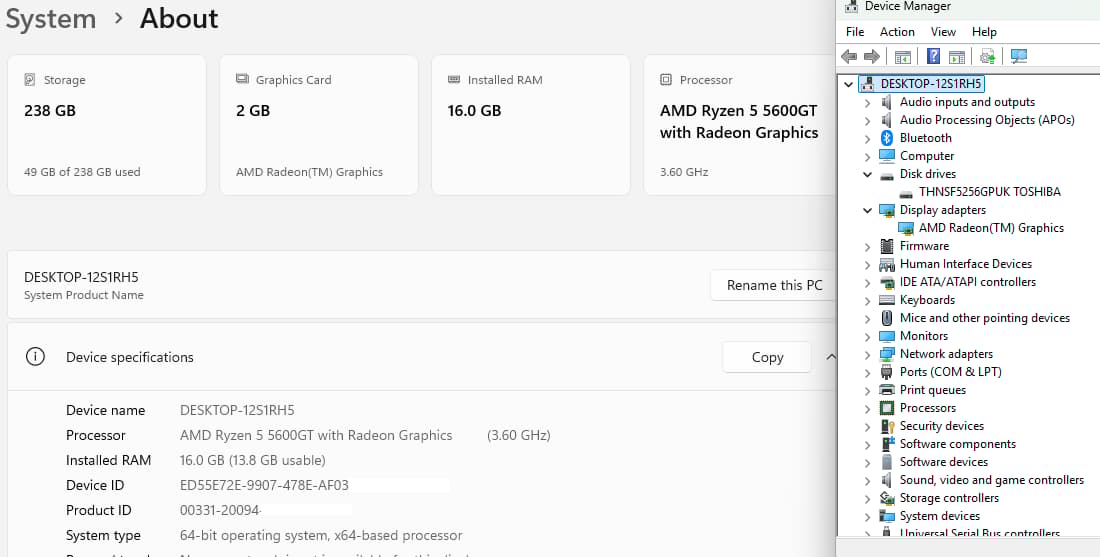Click the 16.0 GB (13.8 GB usable) value
This screenshot has height=557, width=1100.
tap(253, 460)
